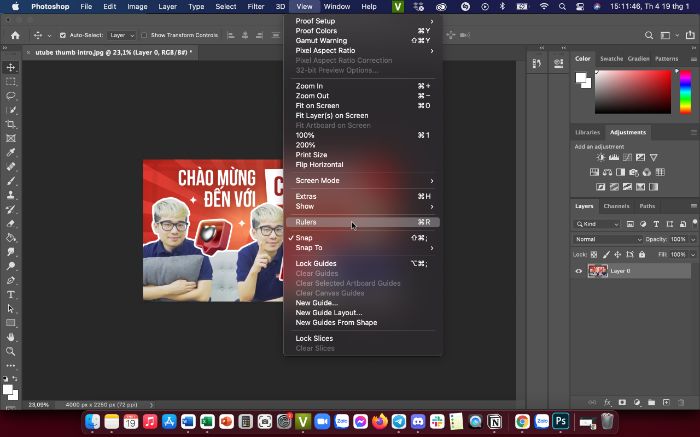
Task: Add a Color Balance scales adjustment
Action: (x=607, y=172)
